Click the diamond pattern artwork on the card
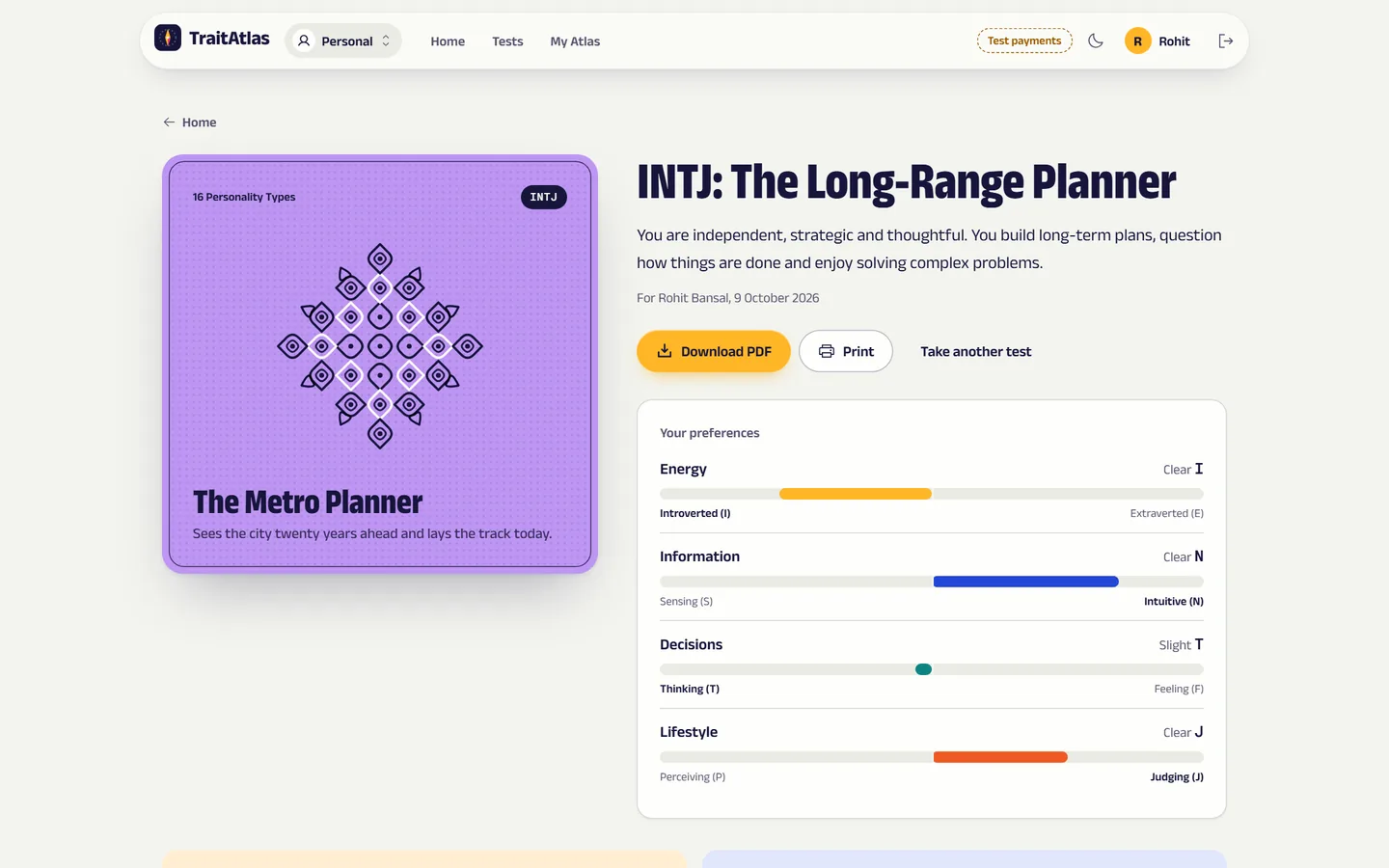This screenshot has height=868, width=1389. point(380,345)
